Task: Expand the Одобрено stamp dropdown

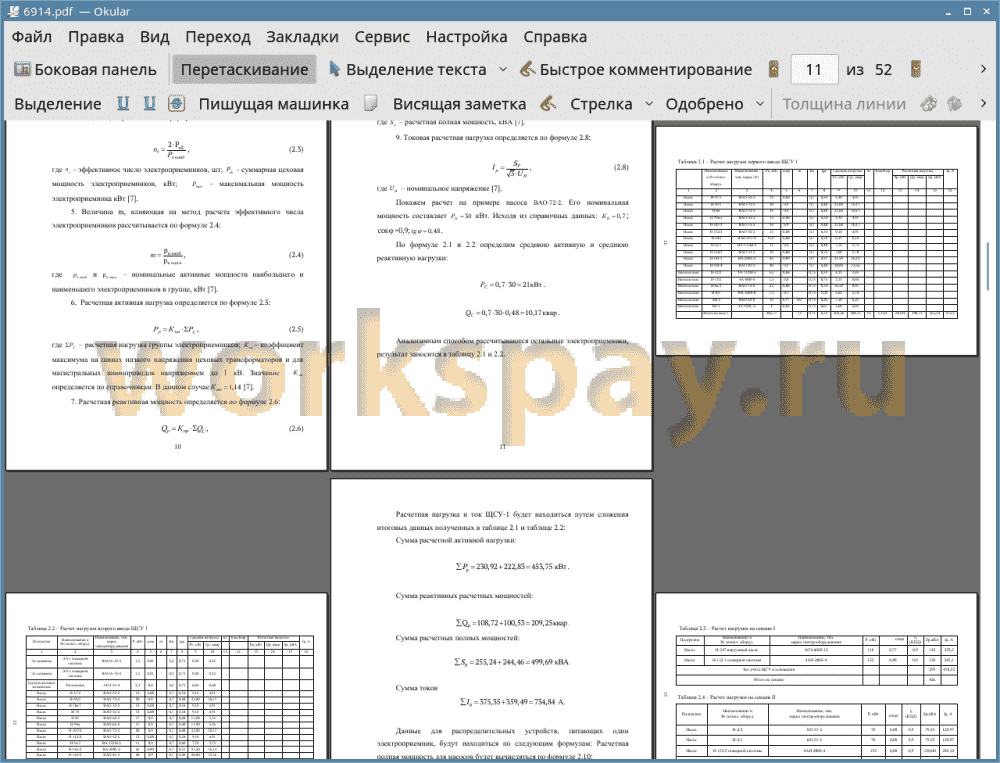Action: [x=760, y=103]
